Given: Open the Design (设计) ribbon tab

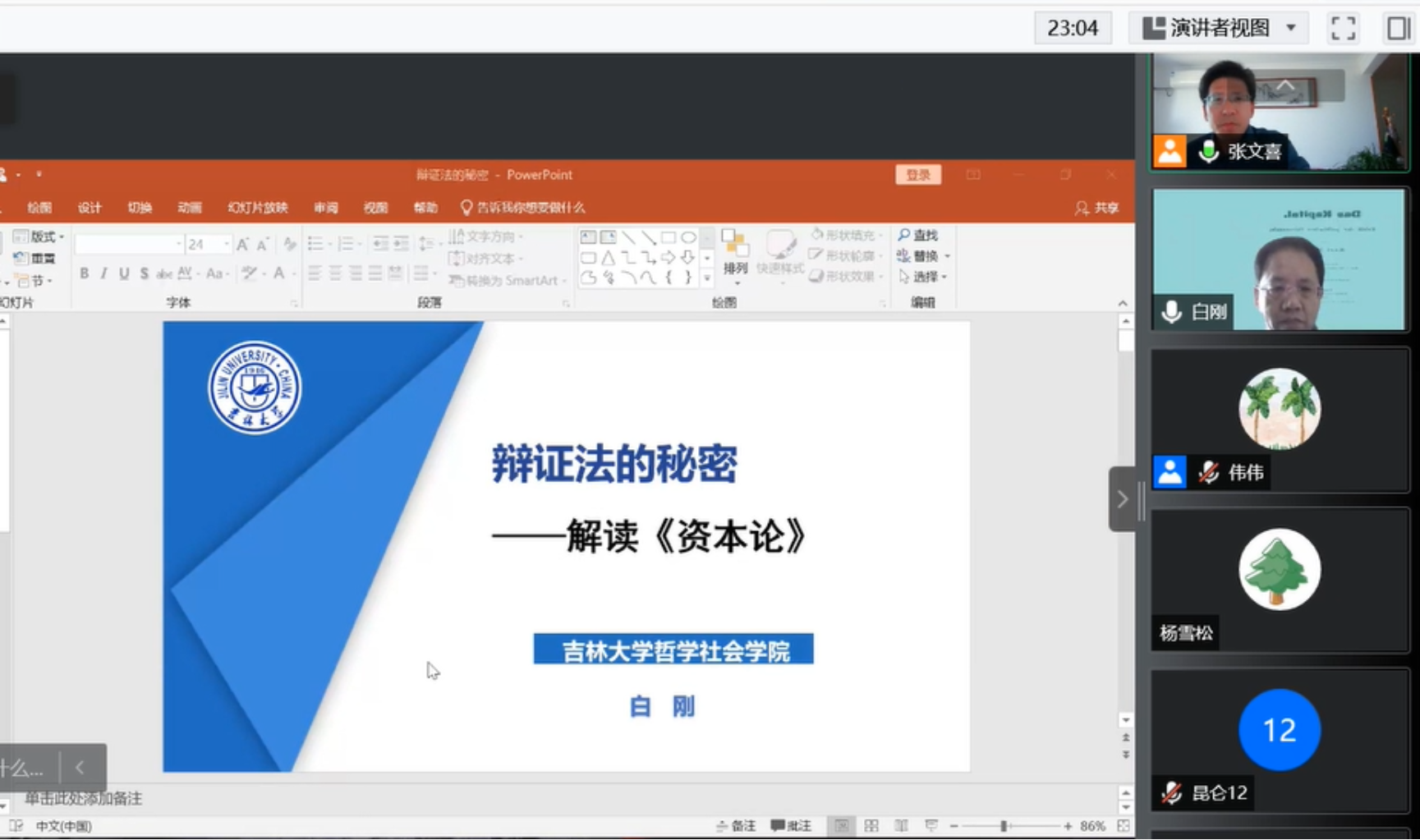Looking at the screenshot, I should (x=90, y=208).
